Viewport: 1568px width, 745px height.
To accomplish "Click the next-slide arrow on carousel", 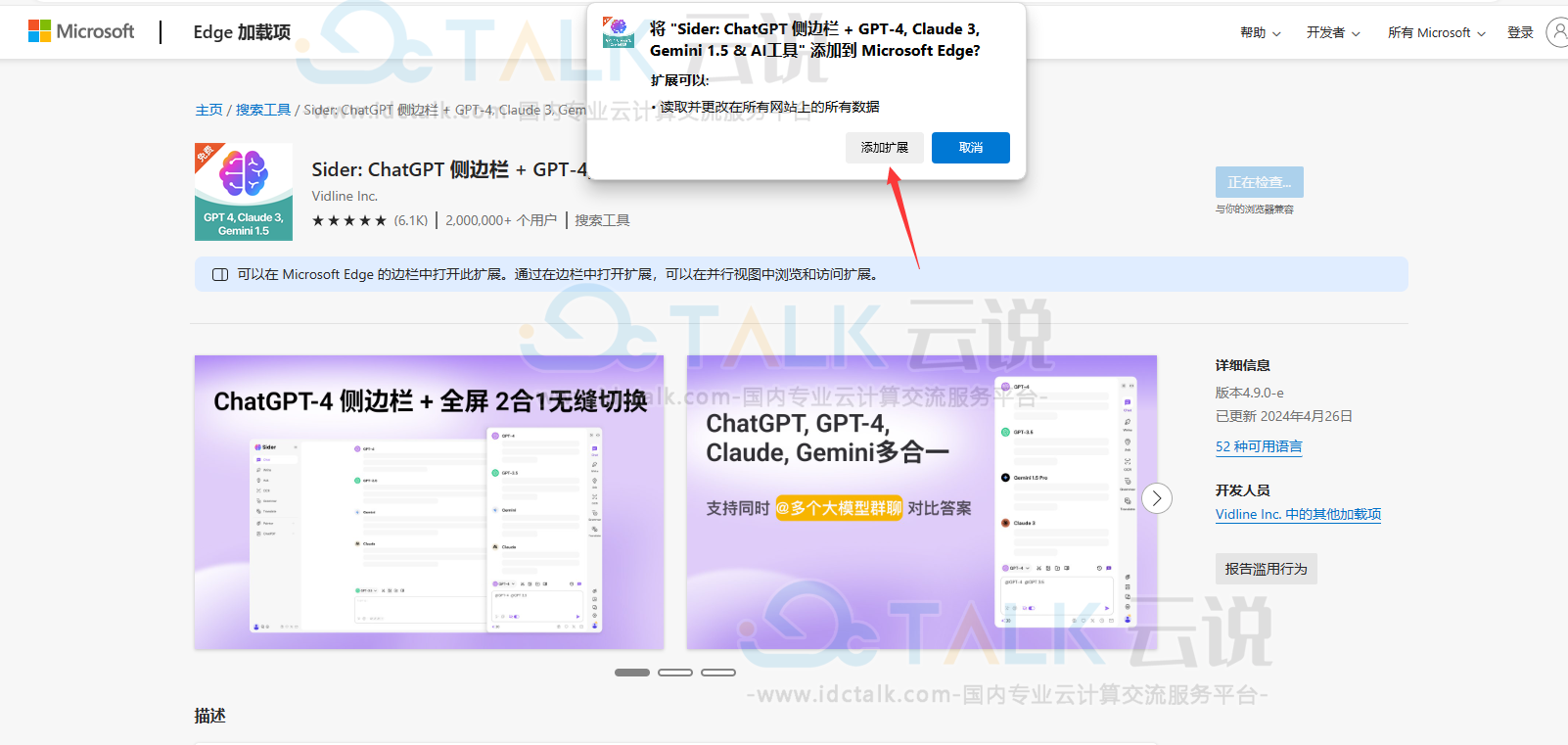I will pos(1157,498).
